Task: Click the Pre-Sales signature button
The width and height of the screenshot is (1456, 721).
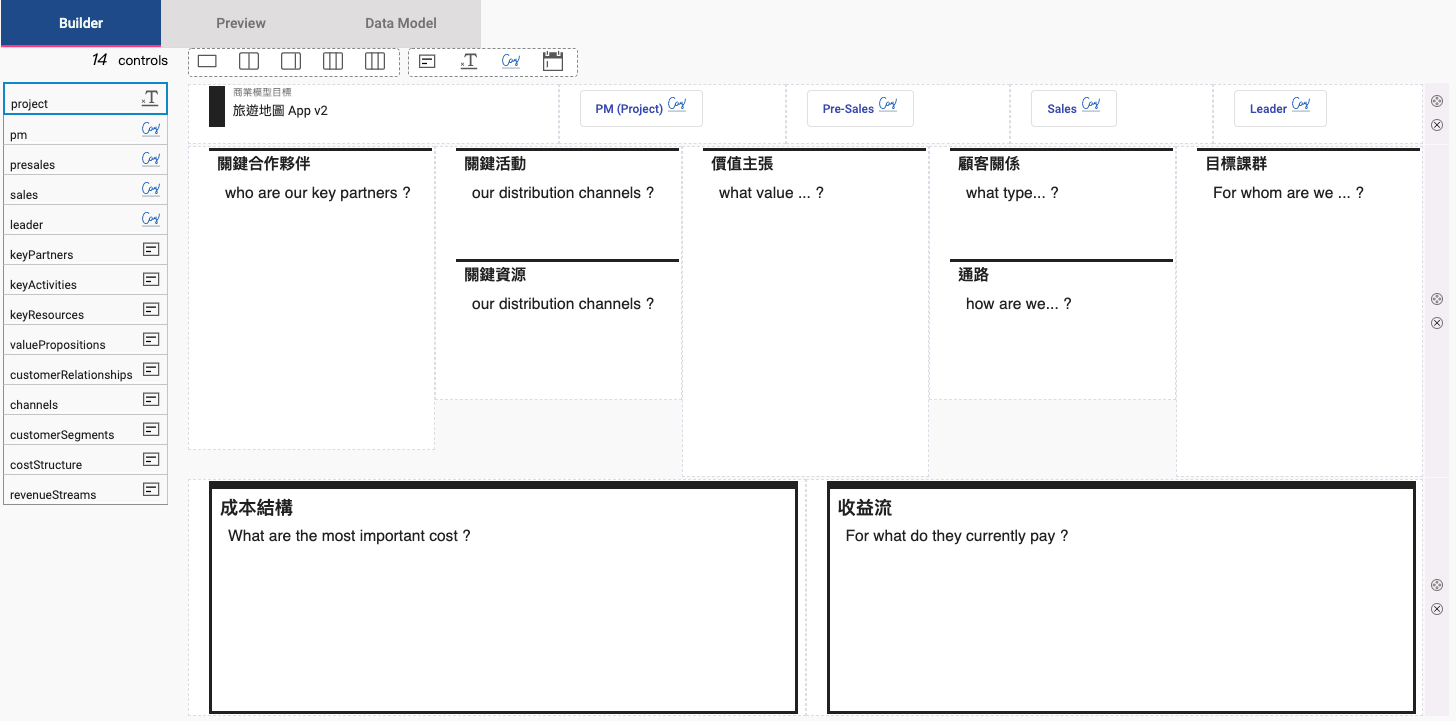Action: click(860, 108)
